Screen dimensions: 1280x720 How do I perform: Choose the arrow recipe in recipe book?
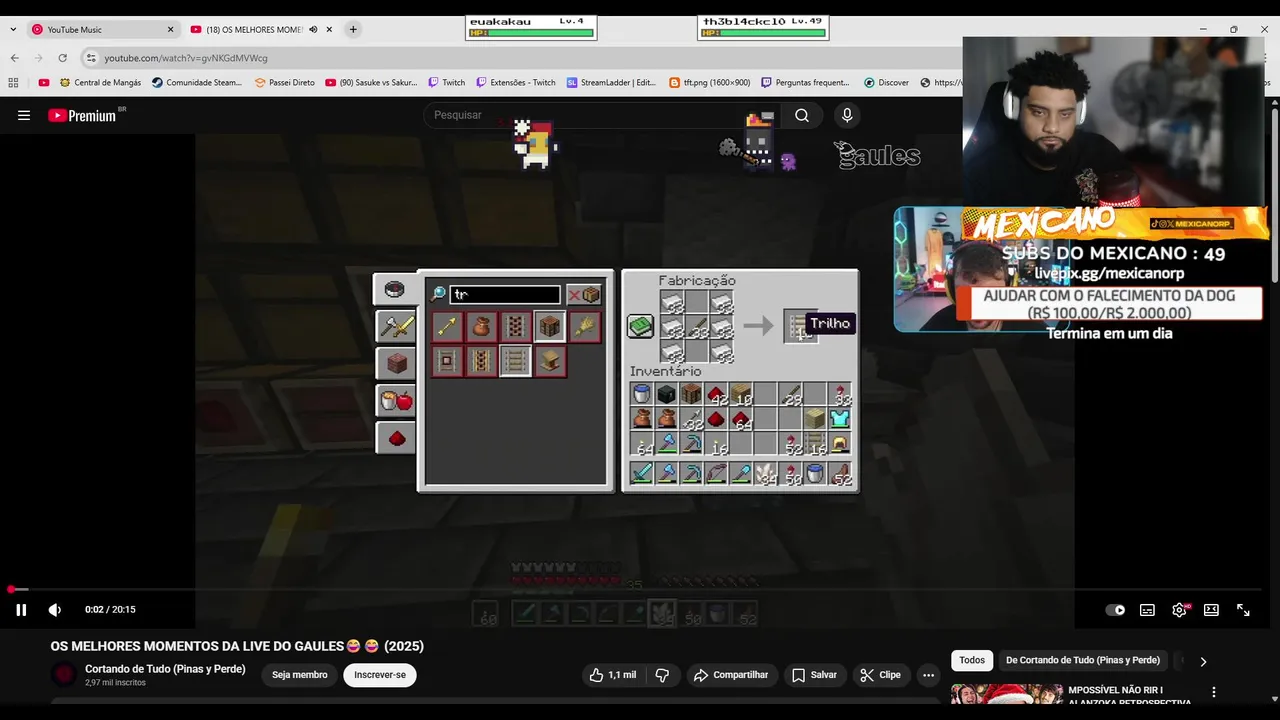[447, 326]
